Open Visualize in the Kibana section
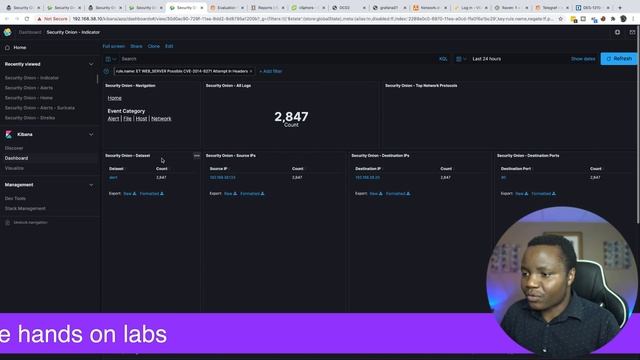Image resolution: width=640 pixels, height=360 pixels. 14,168
